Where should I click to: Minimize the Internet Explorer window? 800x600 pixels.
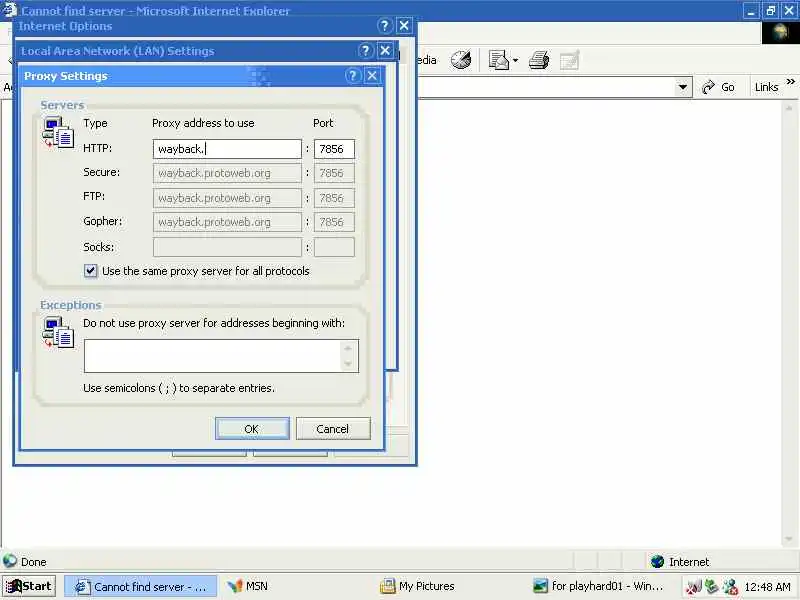pyautogui.click(x=751, y=10)
